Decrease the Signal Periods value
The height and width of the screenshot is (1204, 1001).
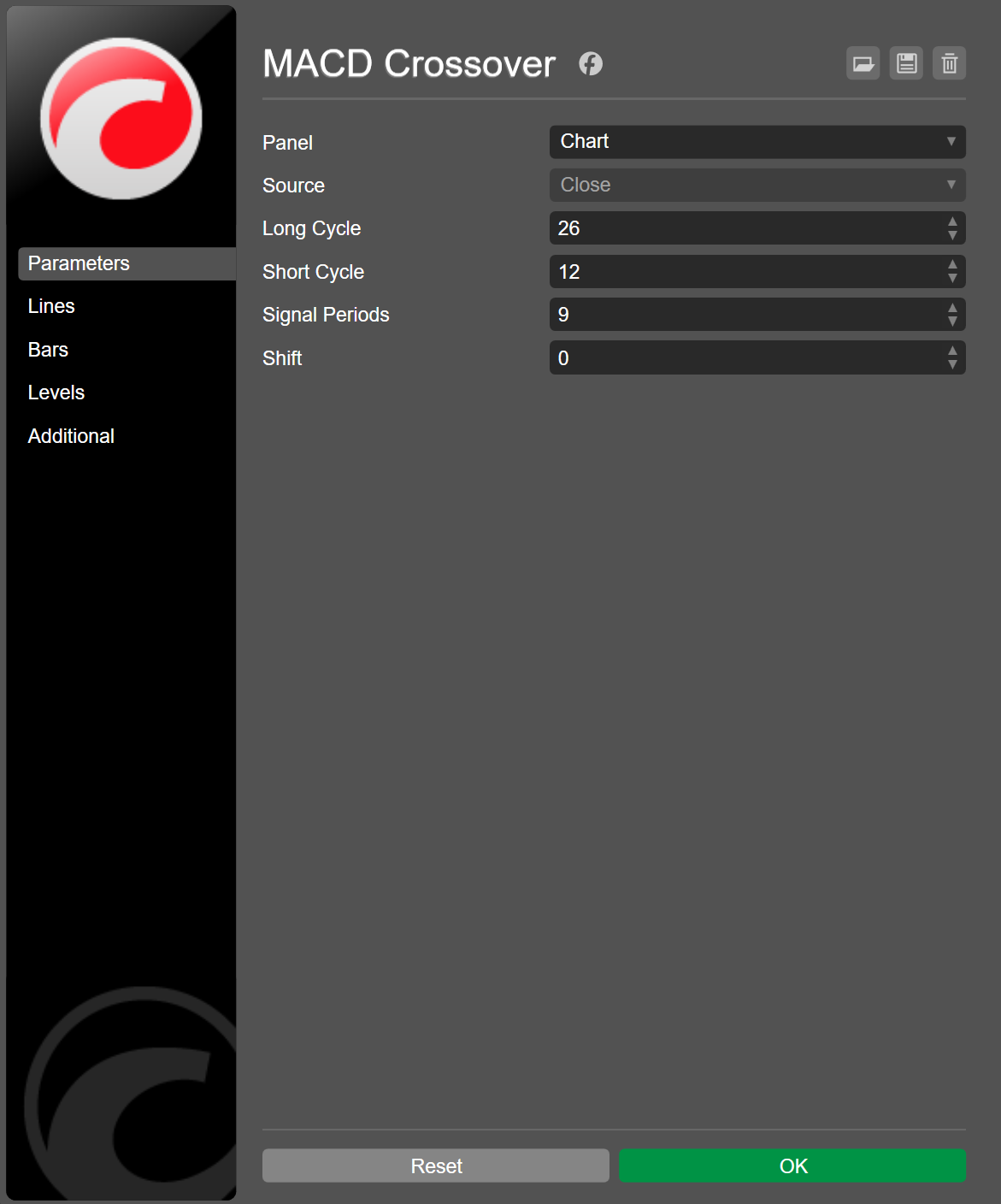point(952,322)
